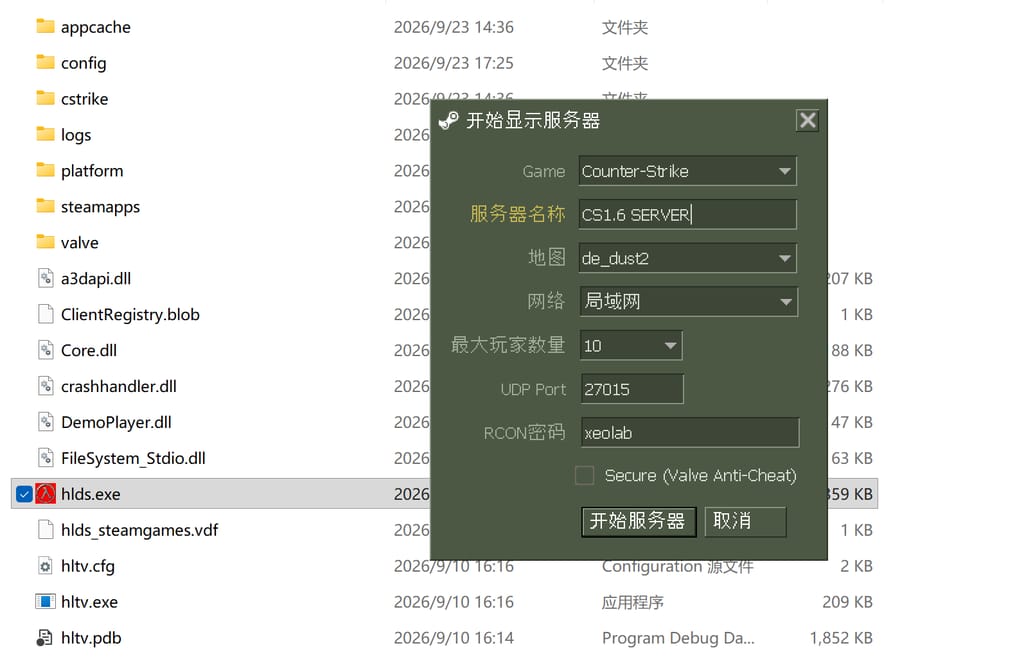This screenshot has width=1024, height=657.
Task: Click the crashhandler.dll file icon
Action: (x=45, y=386)
